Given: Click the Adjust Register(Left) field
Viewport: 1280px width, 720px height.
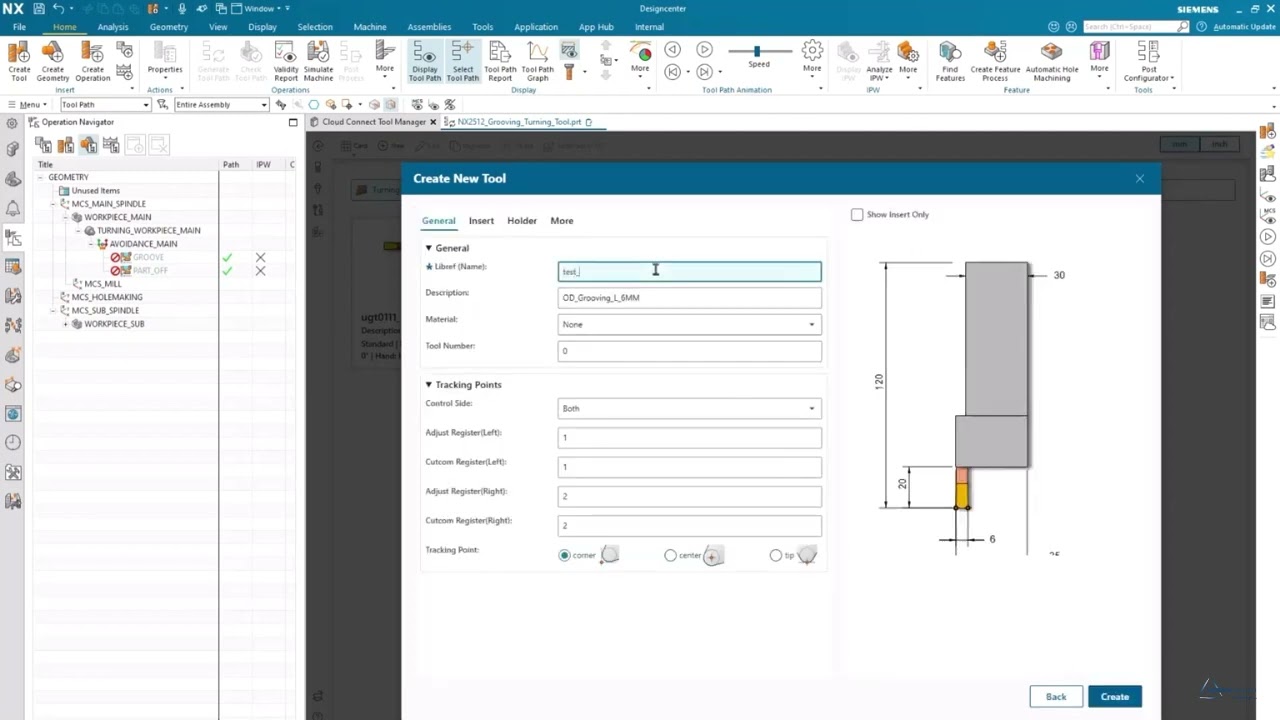Looking at the screenshot, I should pos(689,437).
